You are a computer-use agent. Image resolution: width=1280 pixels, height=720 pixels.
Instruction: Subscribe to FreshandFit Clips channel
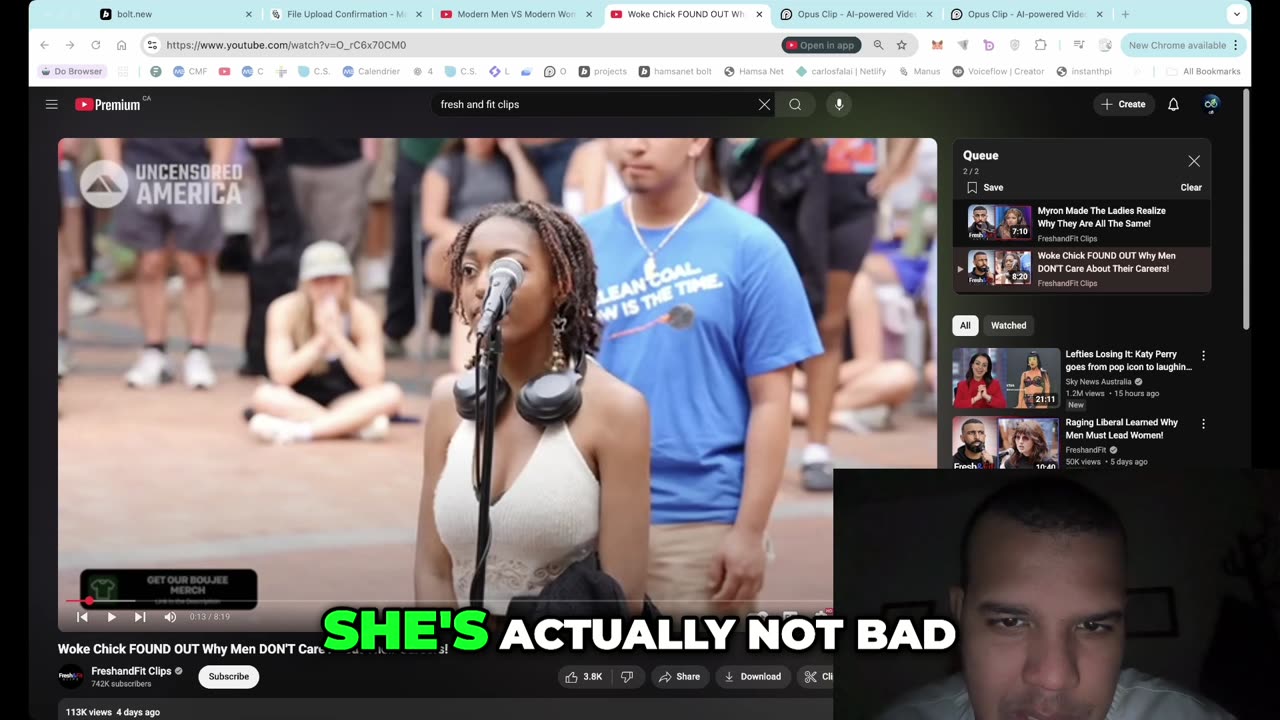(x=228, y=677)
